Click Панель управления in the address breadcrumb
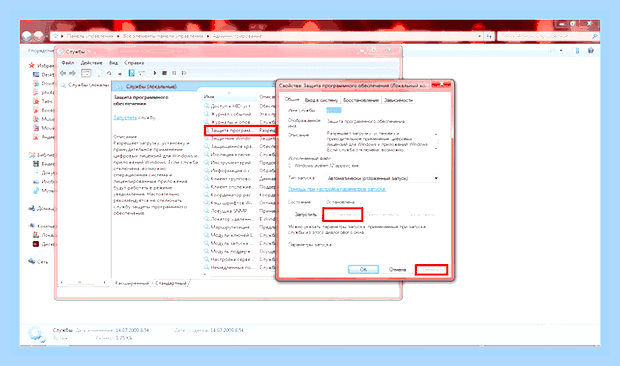 coord(90,36)
